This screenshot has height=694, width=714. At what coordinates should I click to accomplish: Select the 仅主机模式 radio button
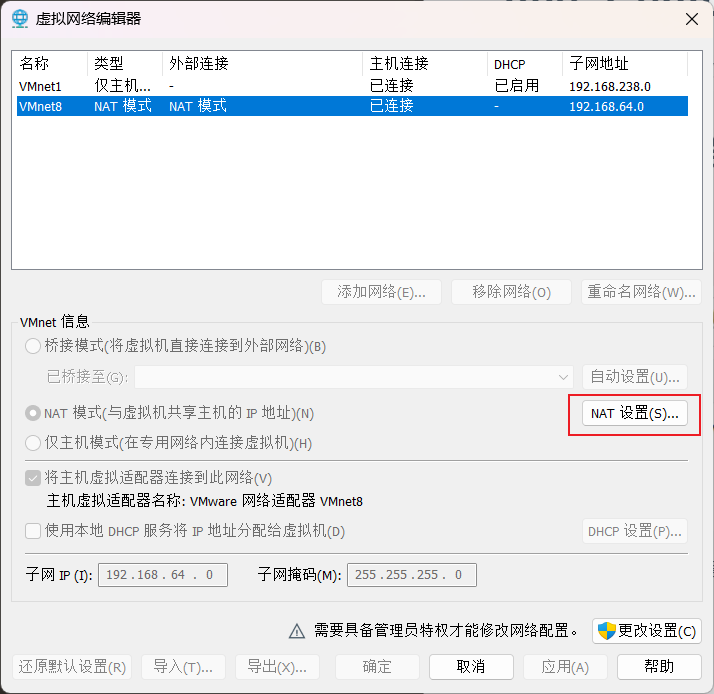tap(33, 443)
